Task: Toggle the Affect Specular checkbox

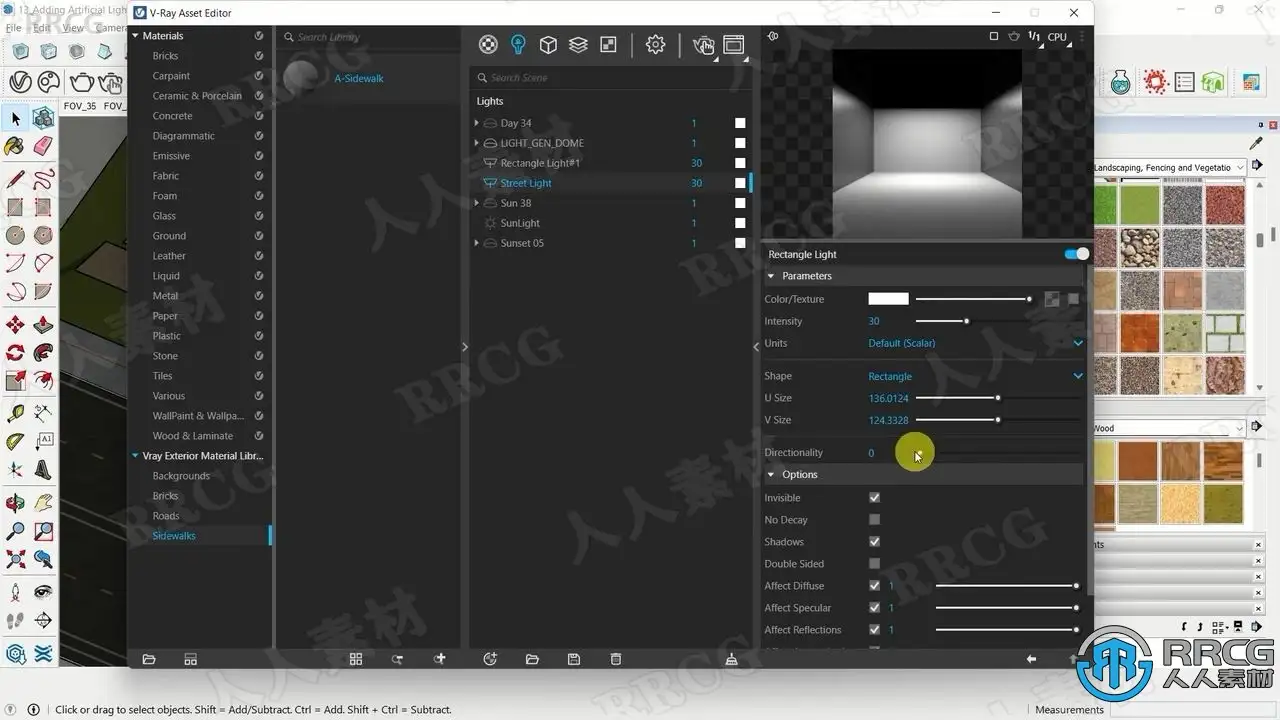Action: point(875,608)
